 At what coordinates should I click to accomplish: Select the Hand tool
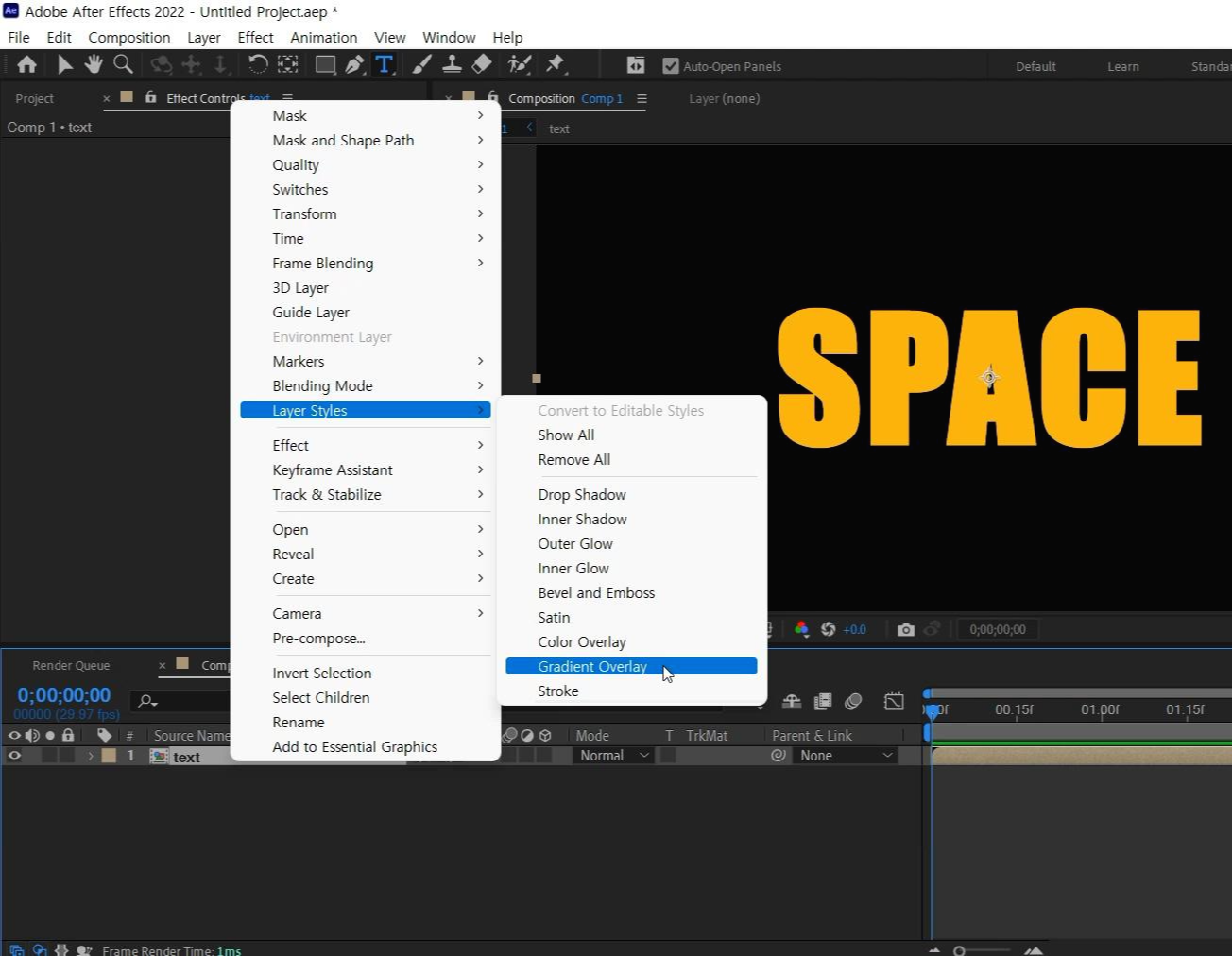tap(94, 64)
